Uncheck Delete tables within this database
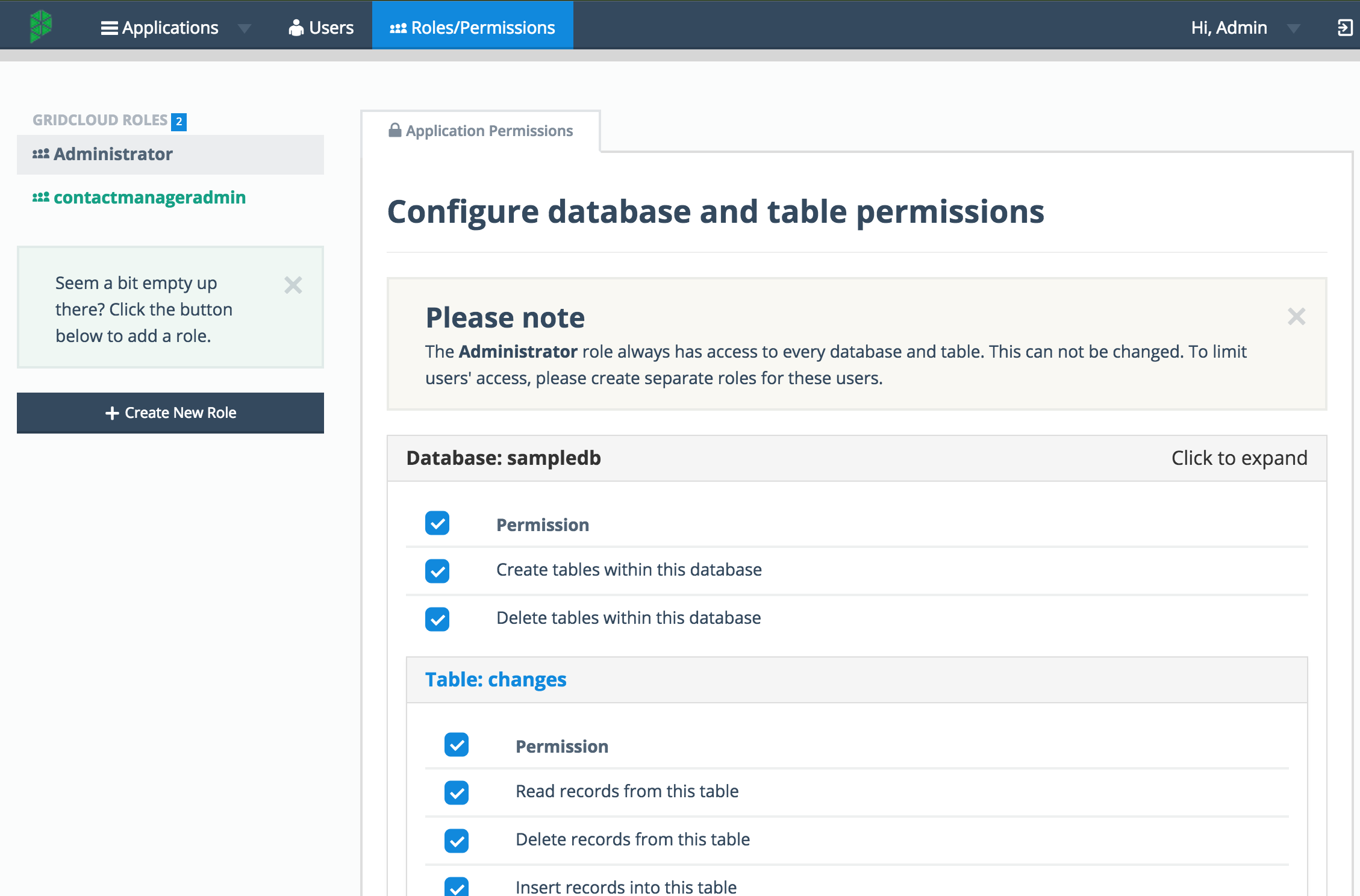 pyautogui.click(x=437, y=619)
